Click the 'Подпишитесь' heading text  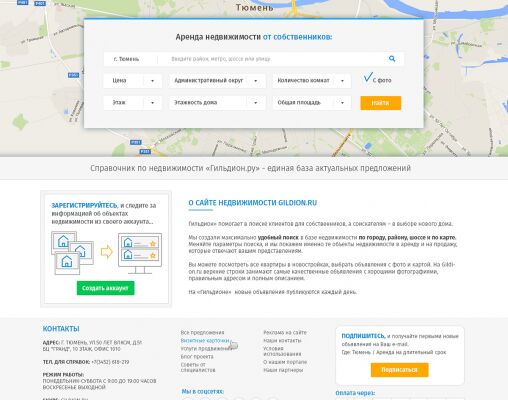tap(363, 336)
